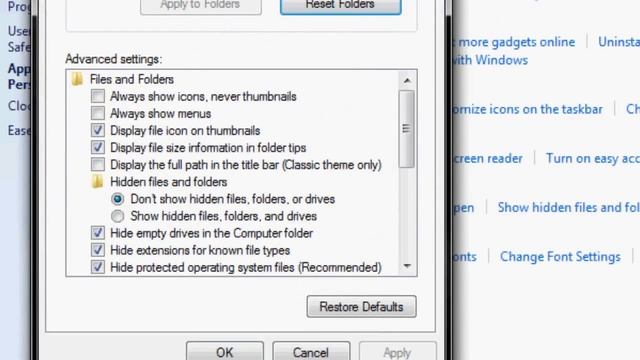Screen dimensions: 640x360
Task: Open 'Change Font Settings' link in Control Panel
Action: [x=560, y=257]
